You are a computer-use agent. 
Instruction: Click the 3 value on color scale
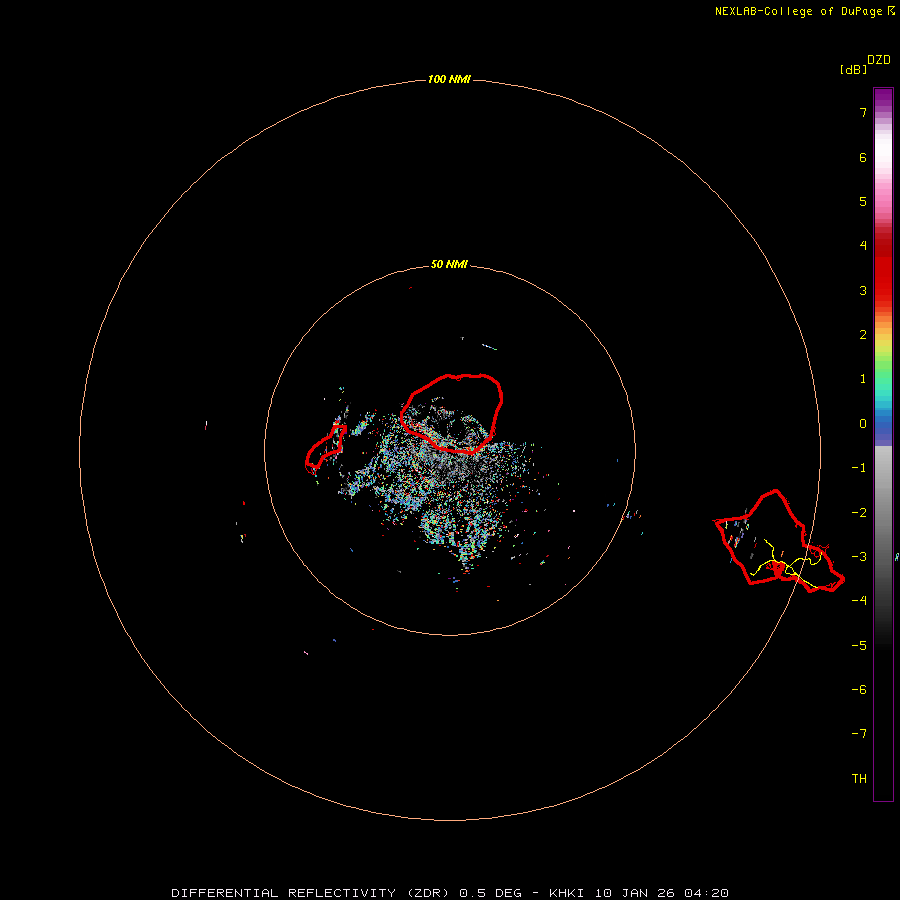click(x=863, y=290)
